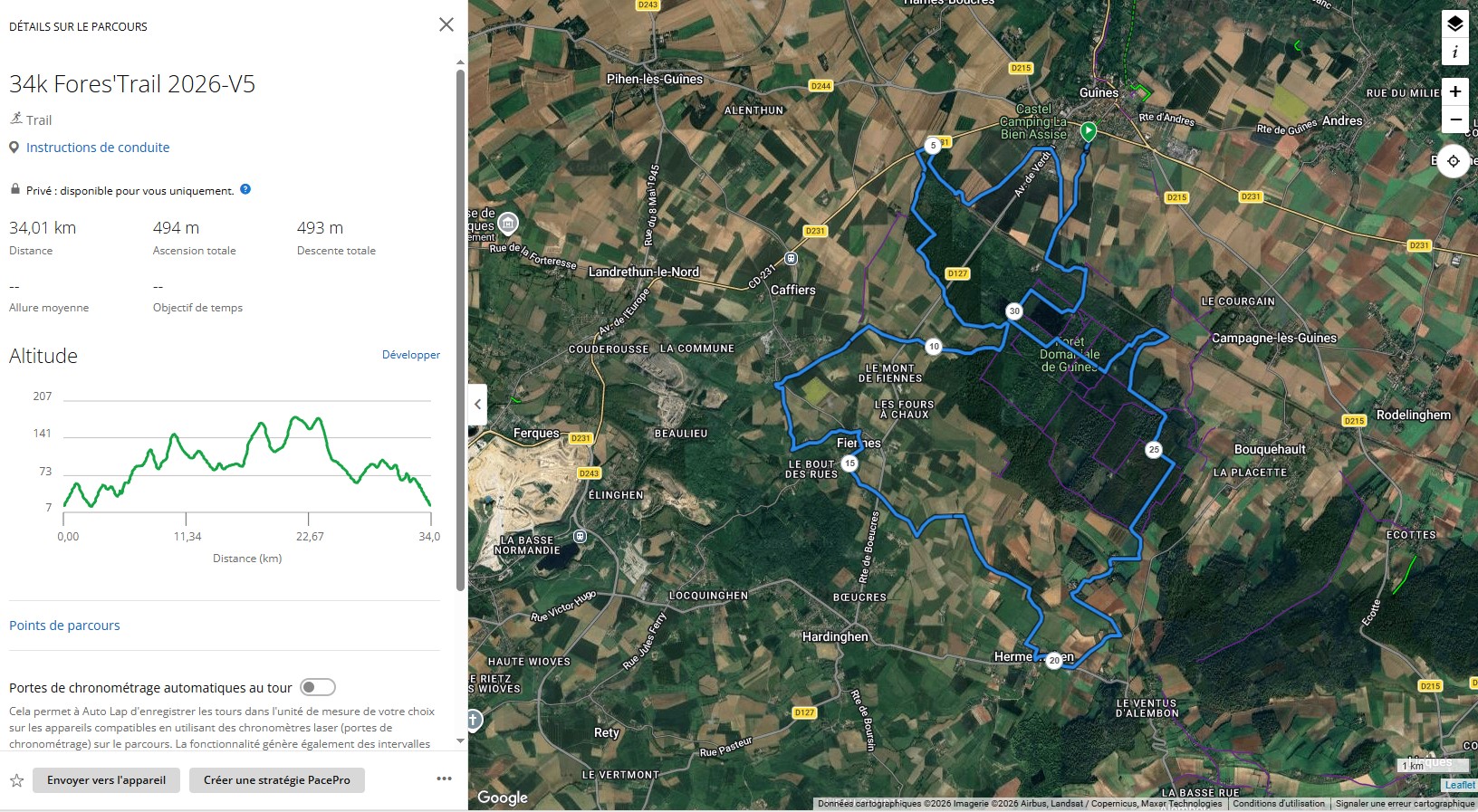Click the kilometer 15 route marker
This screenshot has width=1478, height=812.
(x=849, y=463)
